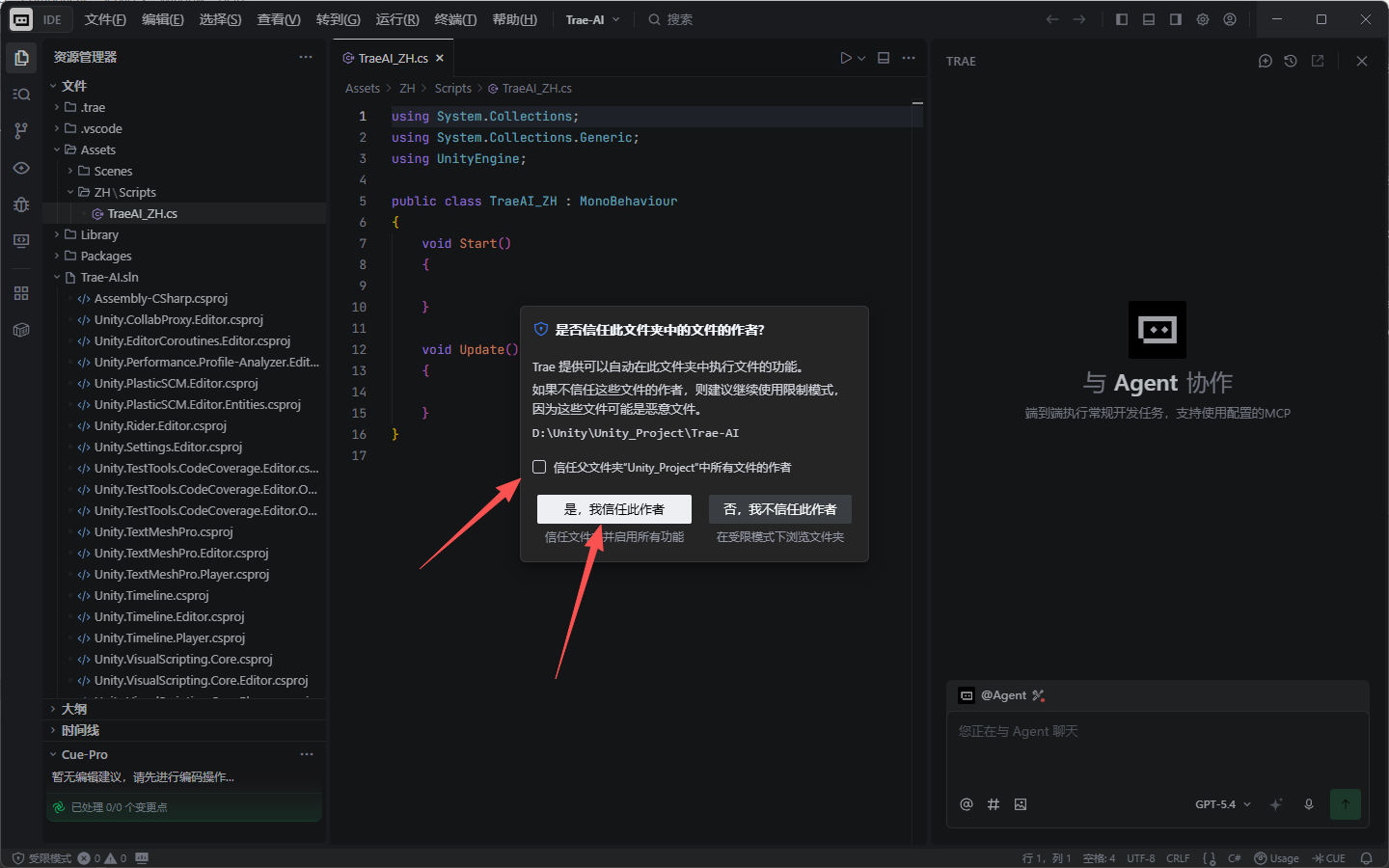
Task: Pop out the TRAE panel to a window
Action: pos(1318,61)
